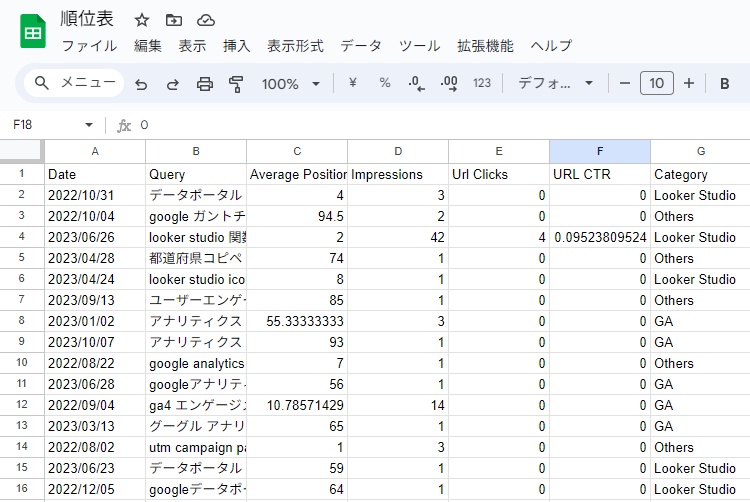Open the 挿入 menu
The width and height of the screenshot is (750, 502).
coord(237,46)
